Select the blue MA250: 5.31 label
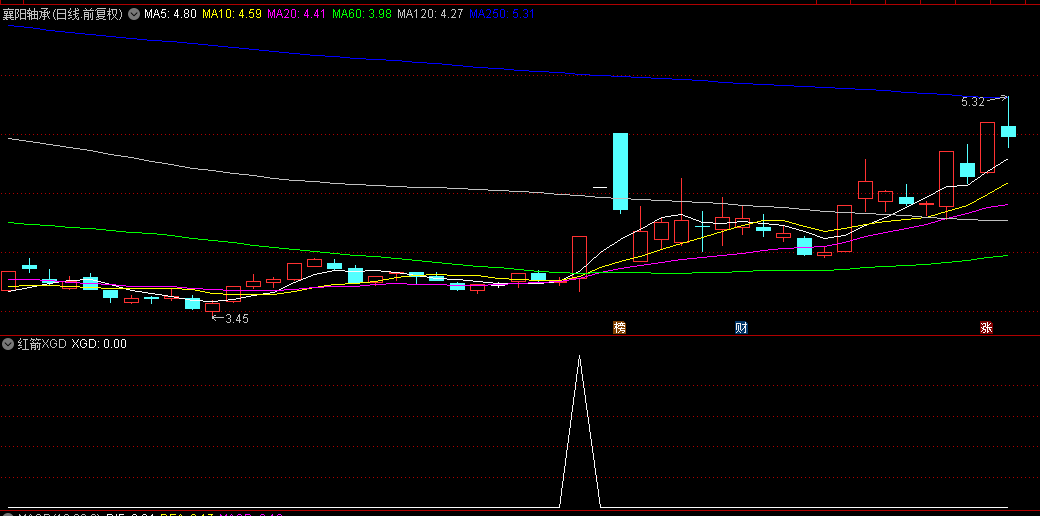 [501, 14]
